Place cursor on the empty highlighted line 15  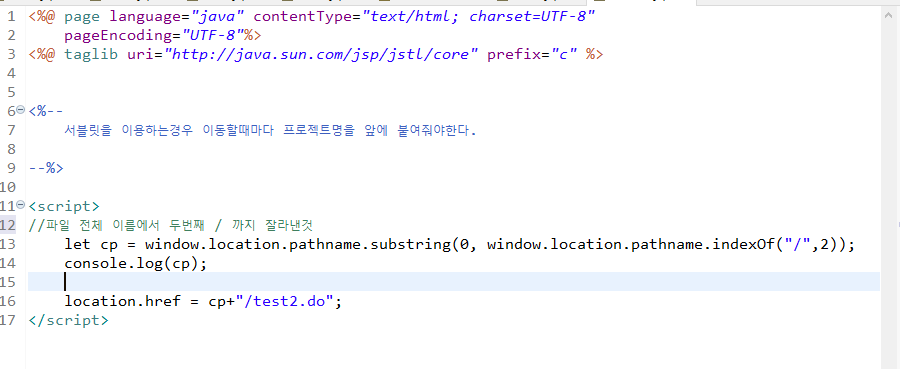(453, 282)
